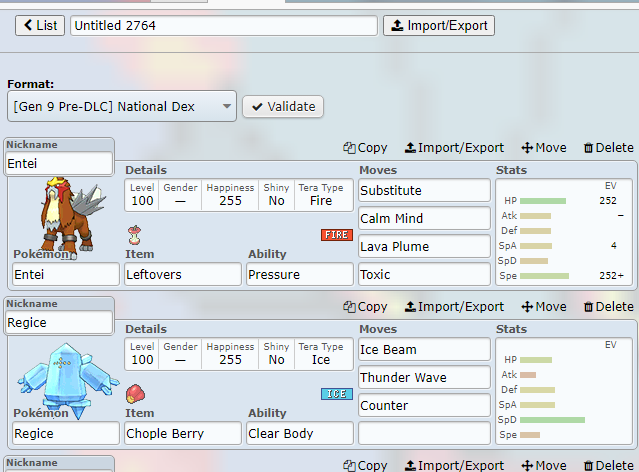Delete the bottom Pokémon set
Image resolution: width=639 pixels, height=472 pixels.
coord(608,465)
